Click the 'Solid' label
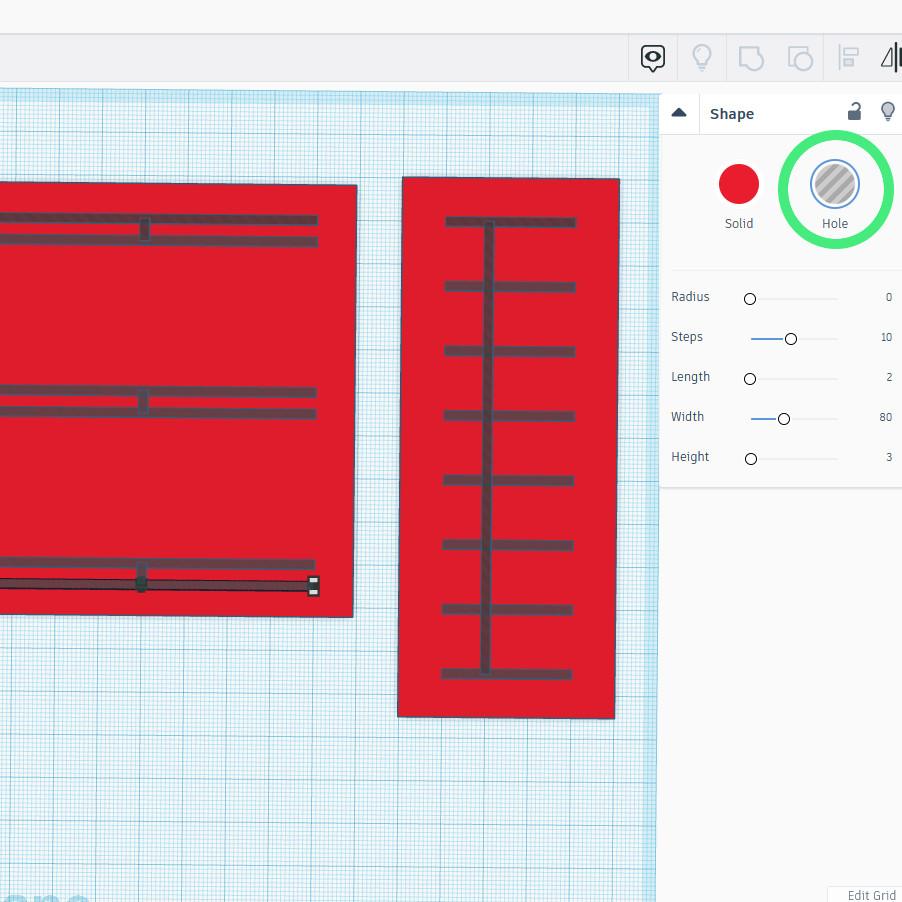Image resolution: width=902 pixels, height=902 pixels. [739, 224]
